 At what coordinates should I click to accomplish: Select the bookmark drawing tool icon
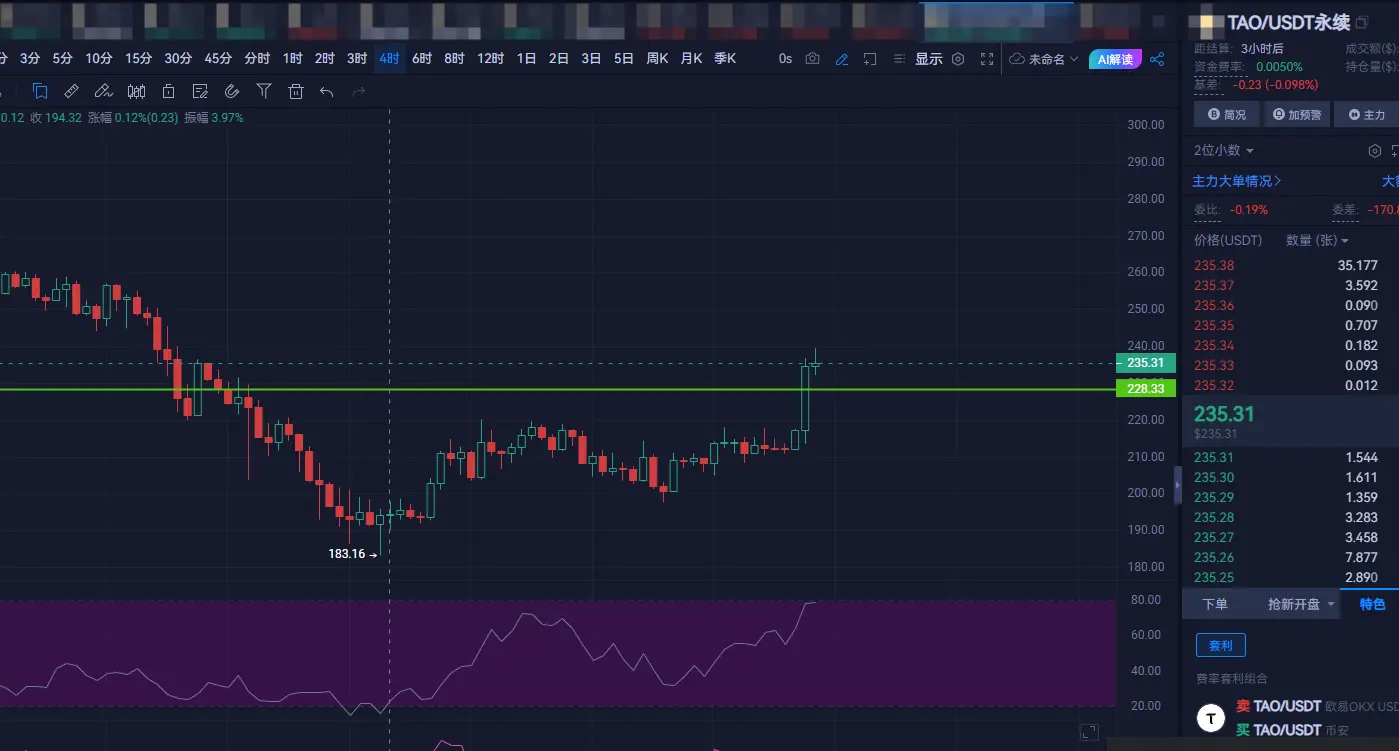click(x=40, y=91)
